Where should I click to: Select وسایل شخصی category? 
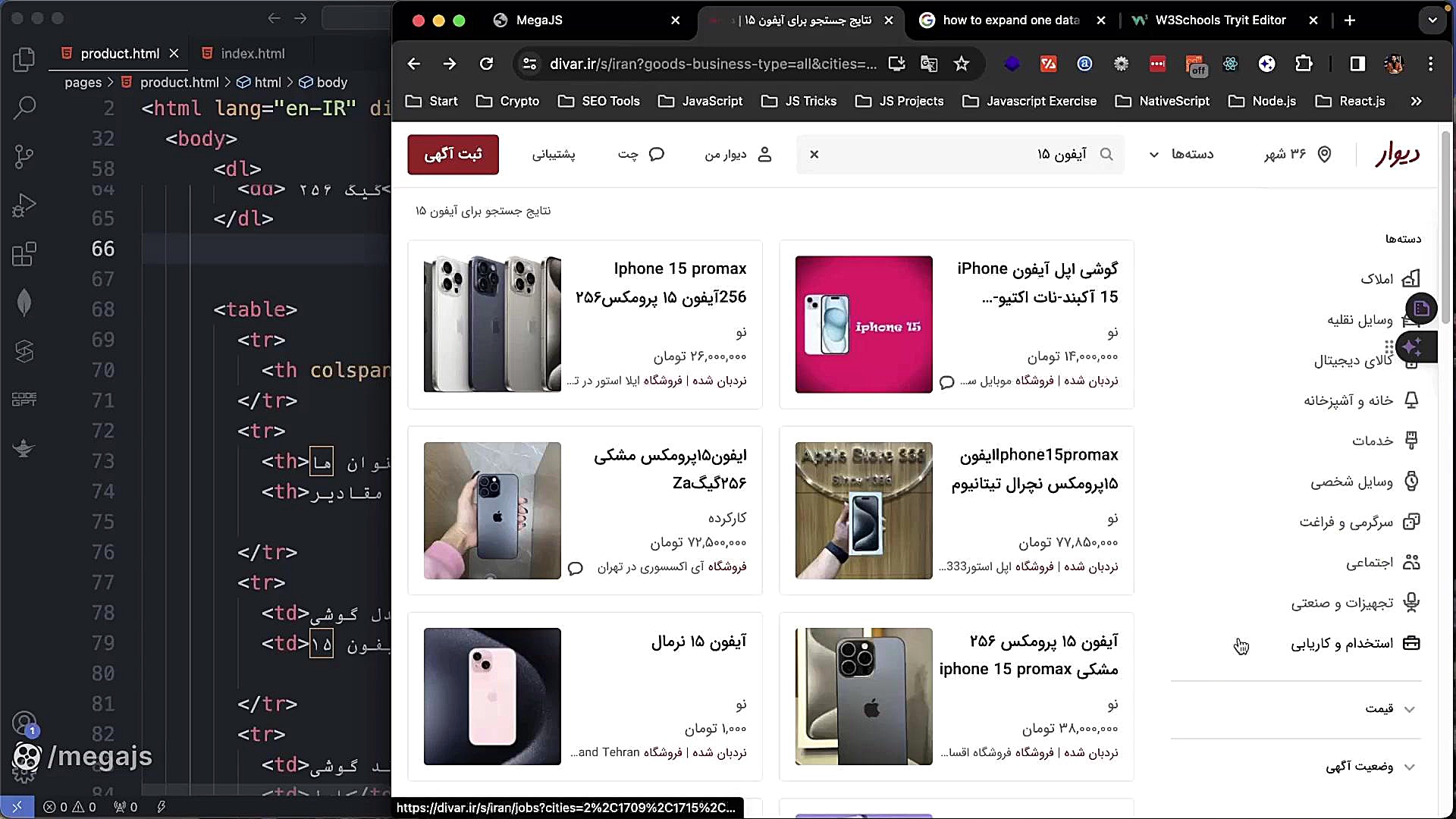coord(1364,481)
